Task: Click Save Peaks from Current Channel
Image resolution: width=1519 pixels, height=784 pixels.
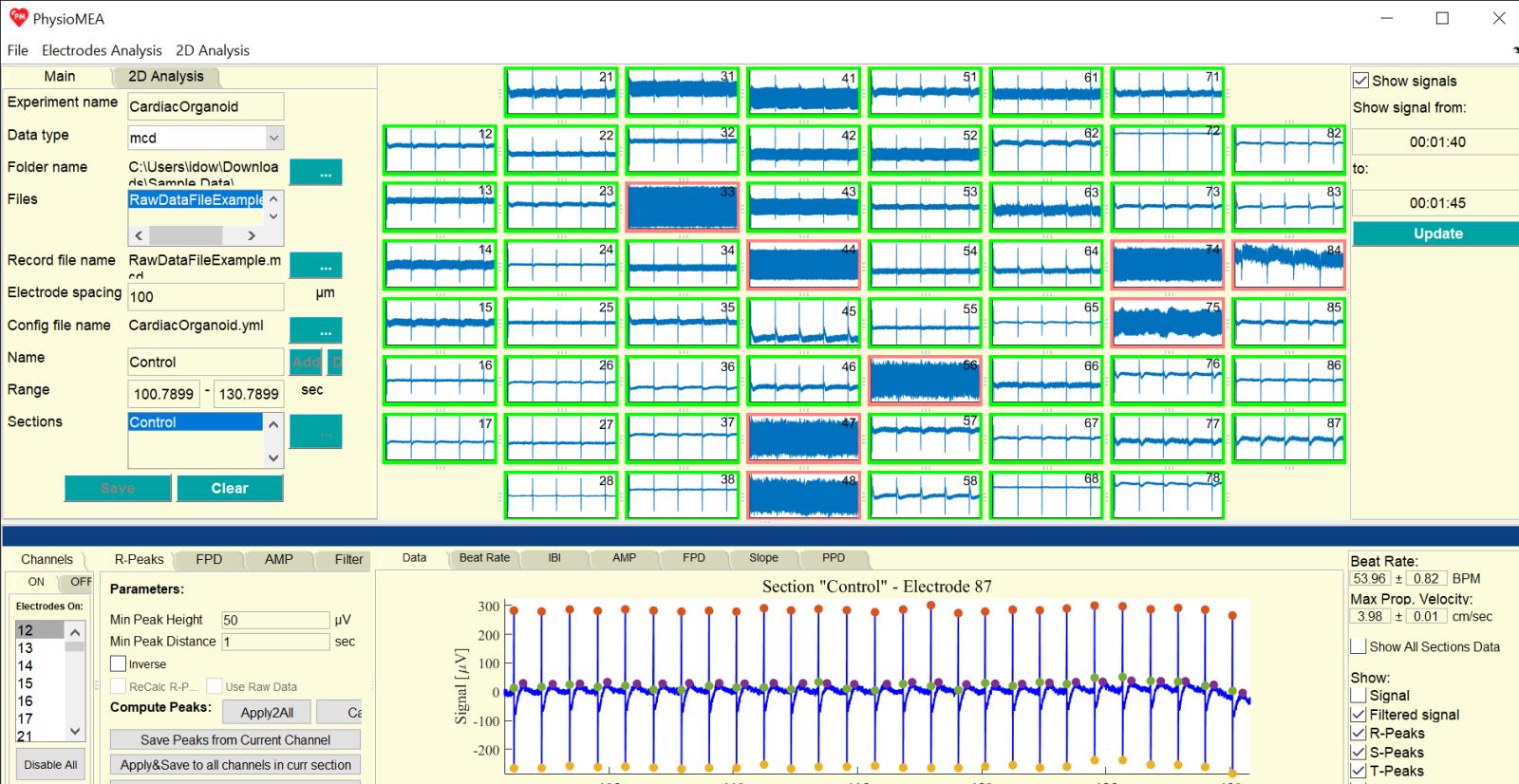Action: point(235,739)
